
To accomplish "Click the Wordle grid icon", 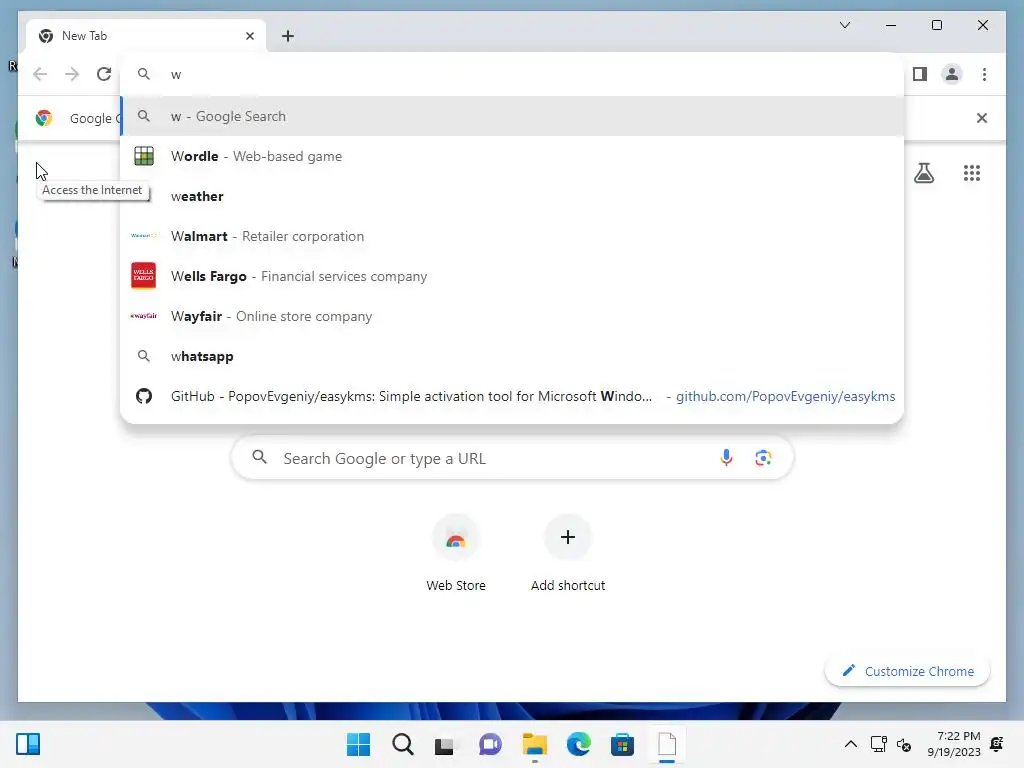I will [x=144, y=156].
